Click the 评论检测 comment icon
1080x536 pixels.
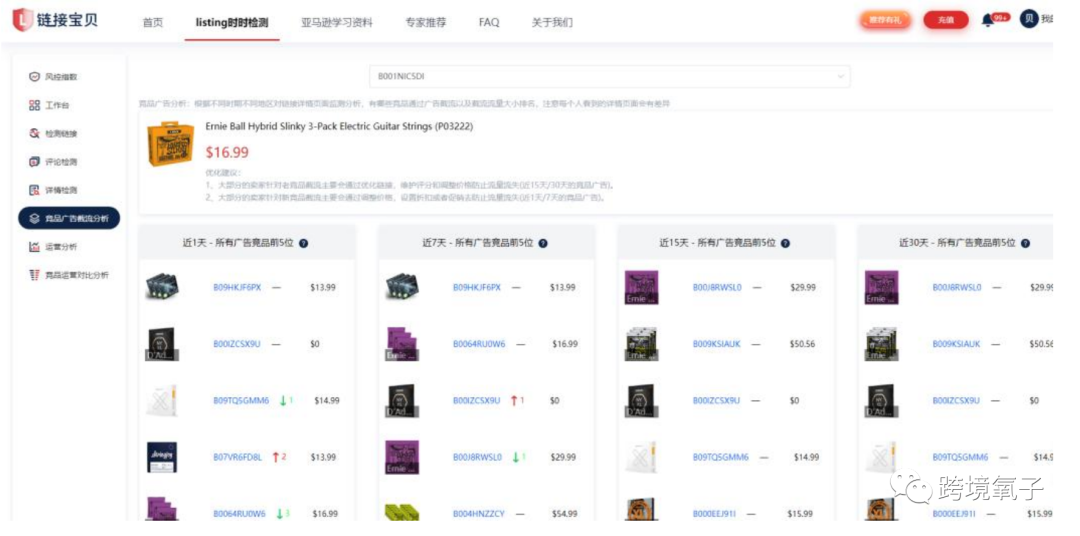pyautogui.click(x=34, y=162)
